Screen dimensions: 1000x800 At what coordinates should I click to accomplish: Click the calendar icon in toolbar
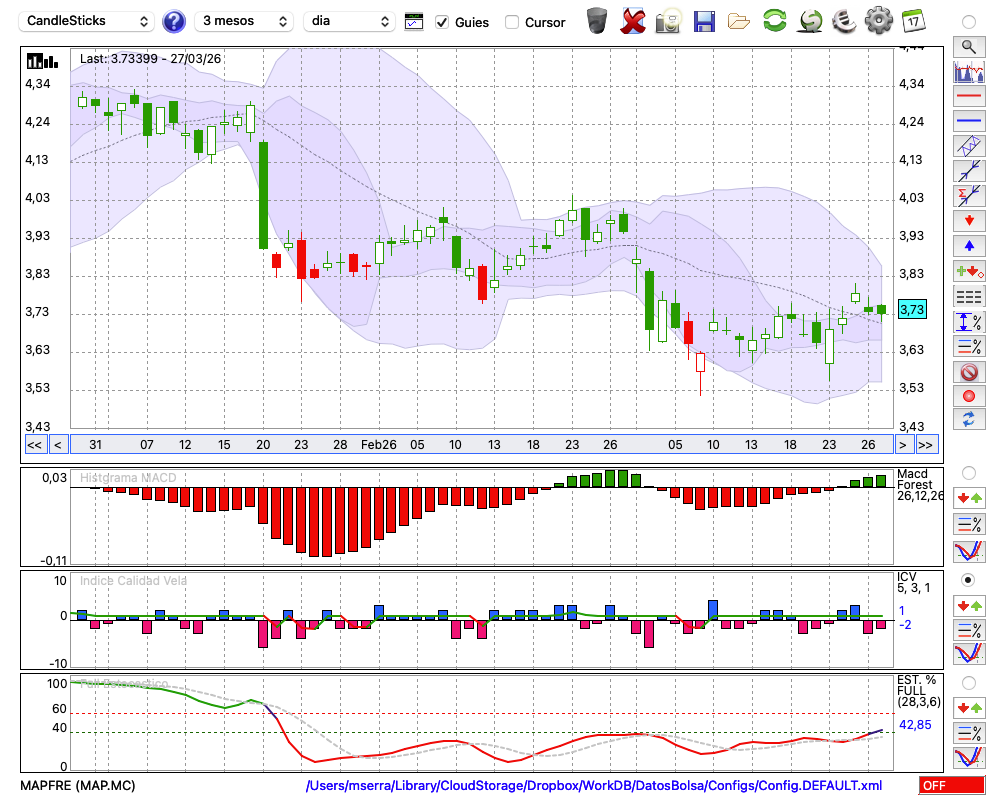coord(913,21)
